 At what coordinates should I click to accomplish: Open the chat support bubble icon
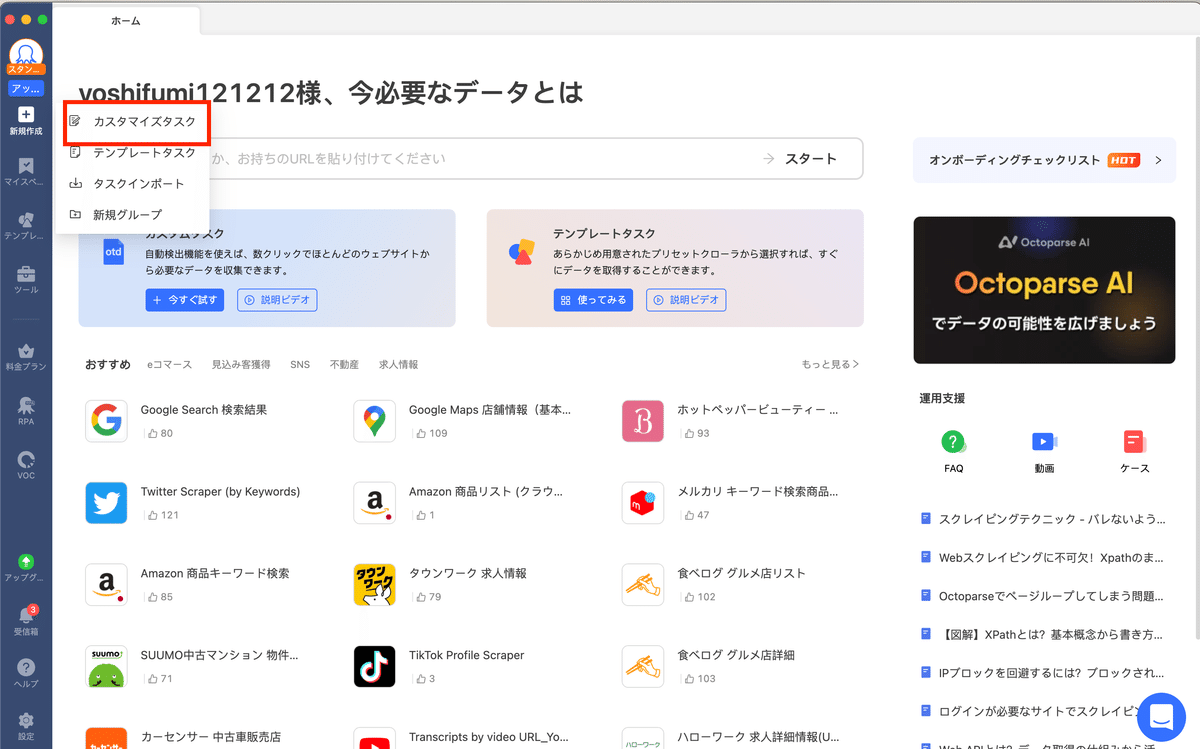click(1161, 716)
